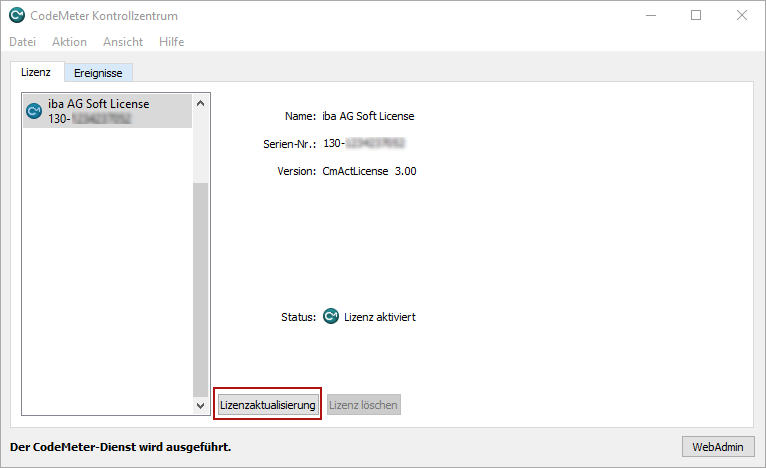This screenshot has height=468, width=766.
Task: Click the license list scrollbar thumb
Action: point(200,289)
